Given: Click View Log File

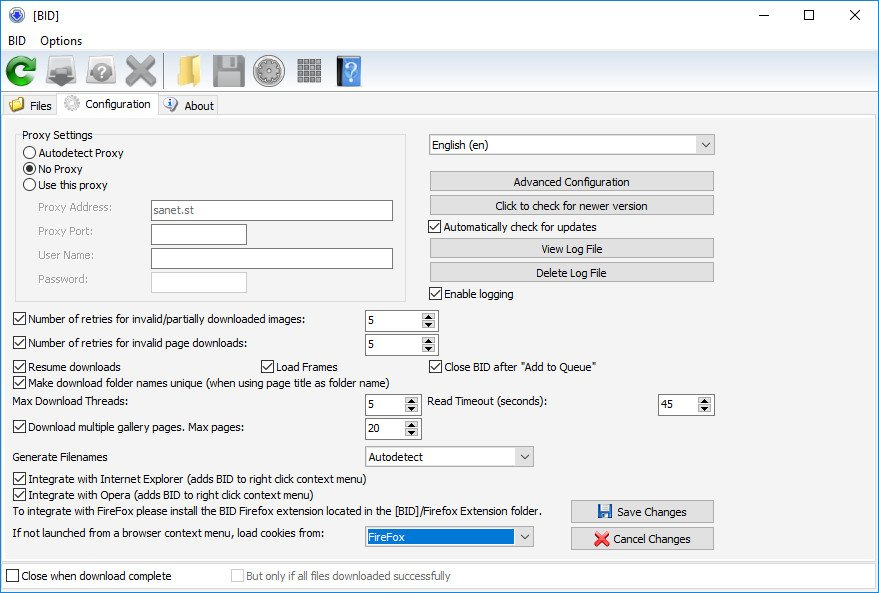Looking at the screenshot, I should (570, 248).
